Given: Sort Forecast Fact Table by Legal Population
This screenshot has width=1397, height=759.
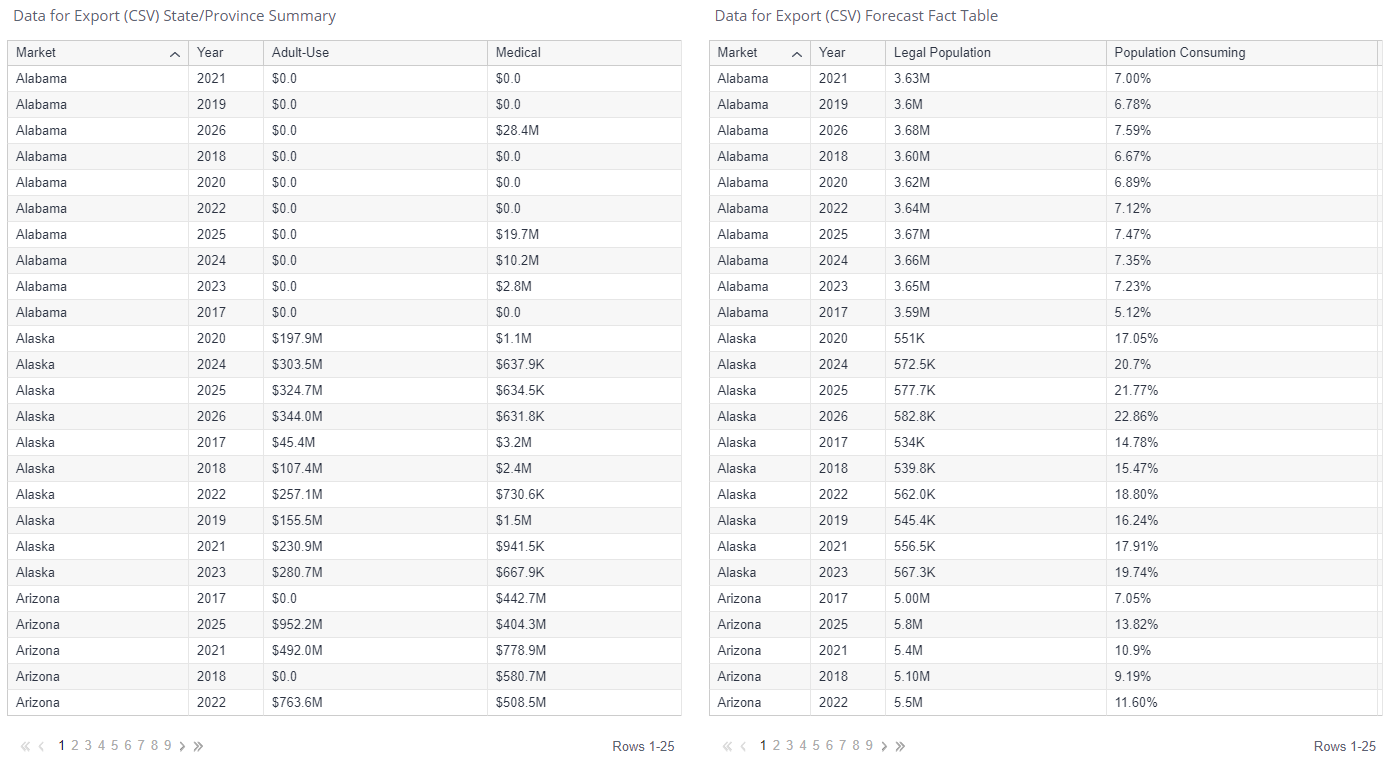Looking at the screenshot, I should 942,53.
